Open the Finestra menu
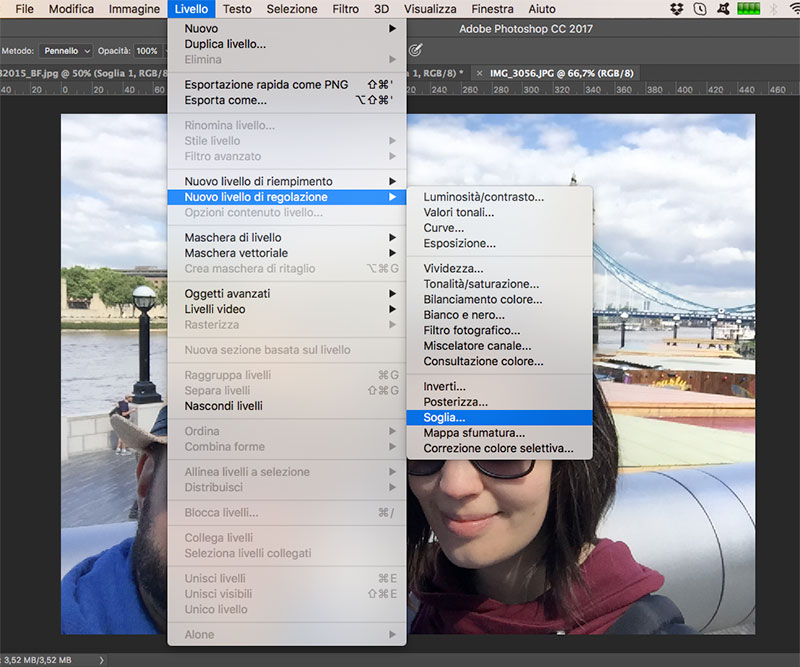Viewport: 800px width, 667px height. pos(492,9)
